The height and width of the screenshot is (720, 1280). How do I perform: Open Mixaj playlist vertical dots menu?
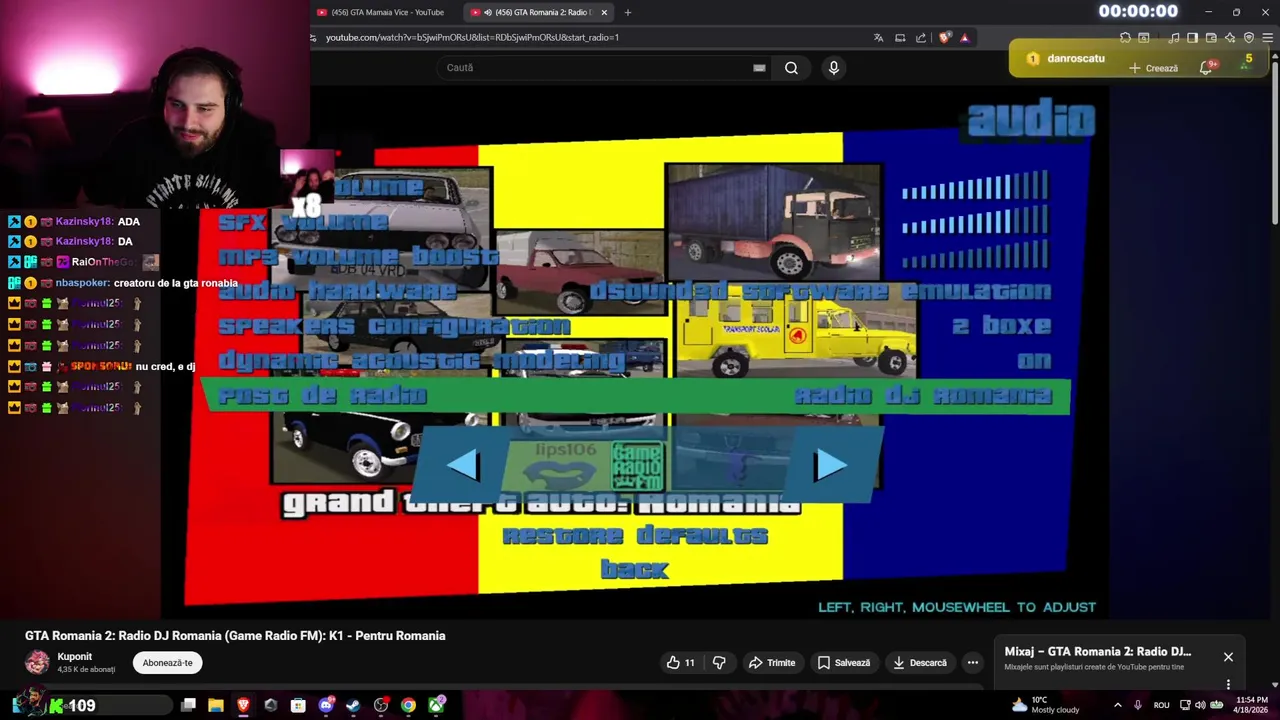coord(1228,684)
